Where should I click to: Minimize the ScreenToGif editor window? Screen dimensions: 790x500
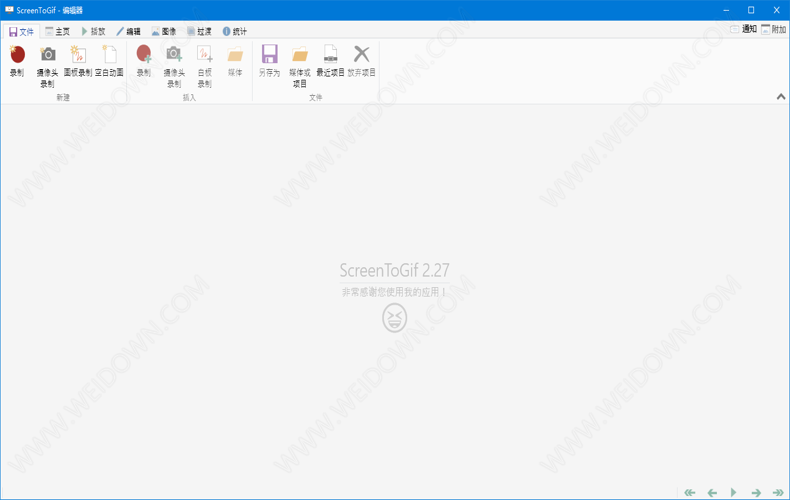pos(726,10)
